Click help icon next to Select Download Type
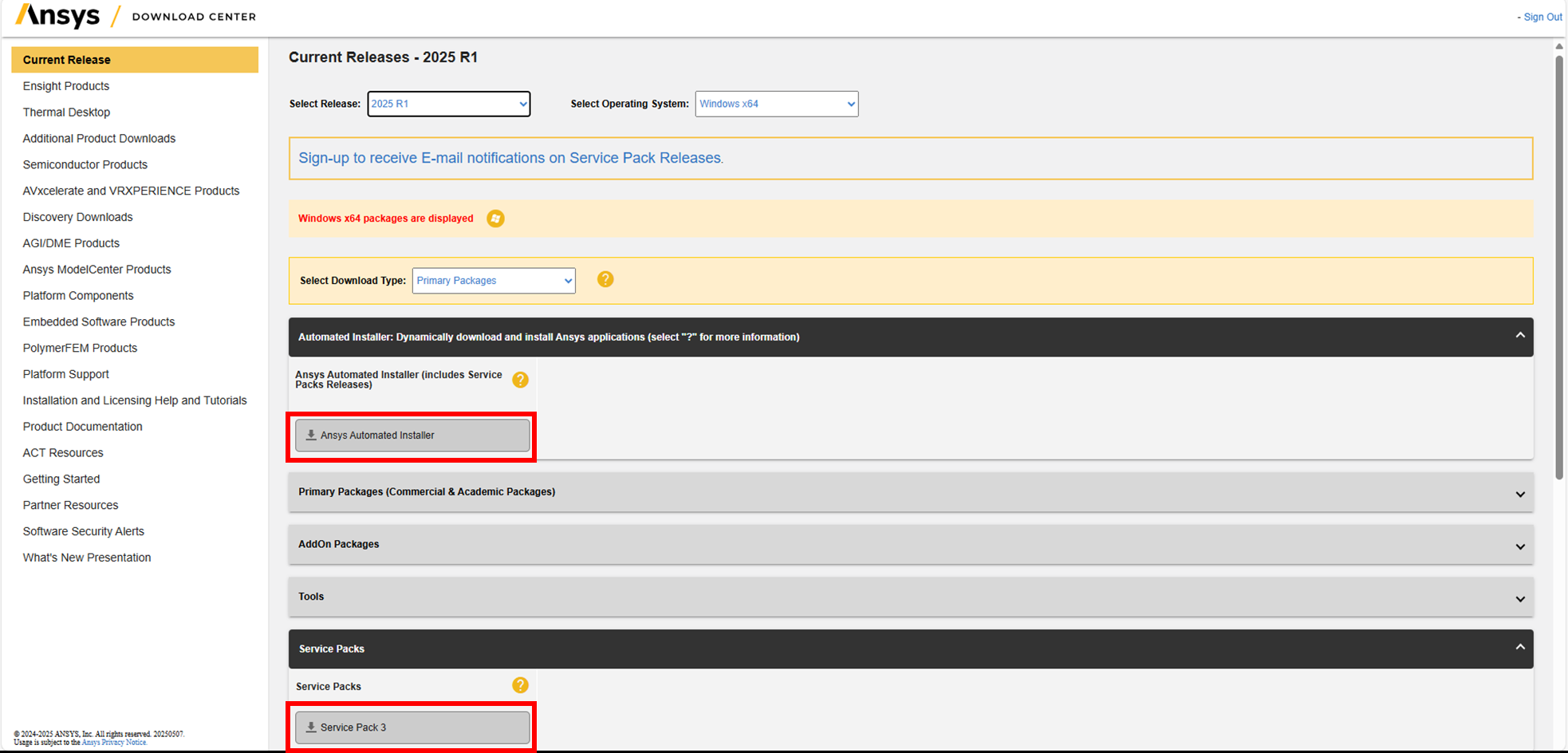1568x753 pixels. tap(605, 279)
